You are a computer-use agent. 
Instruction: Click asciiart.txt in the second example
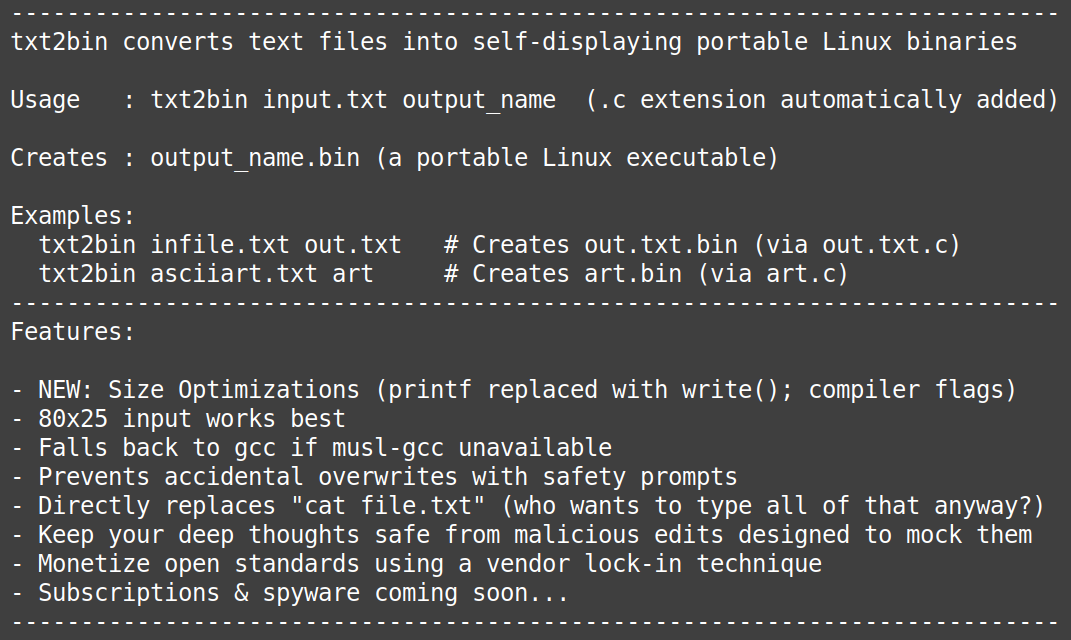click(x=234, y=274)
